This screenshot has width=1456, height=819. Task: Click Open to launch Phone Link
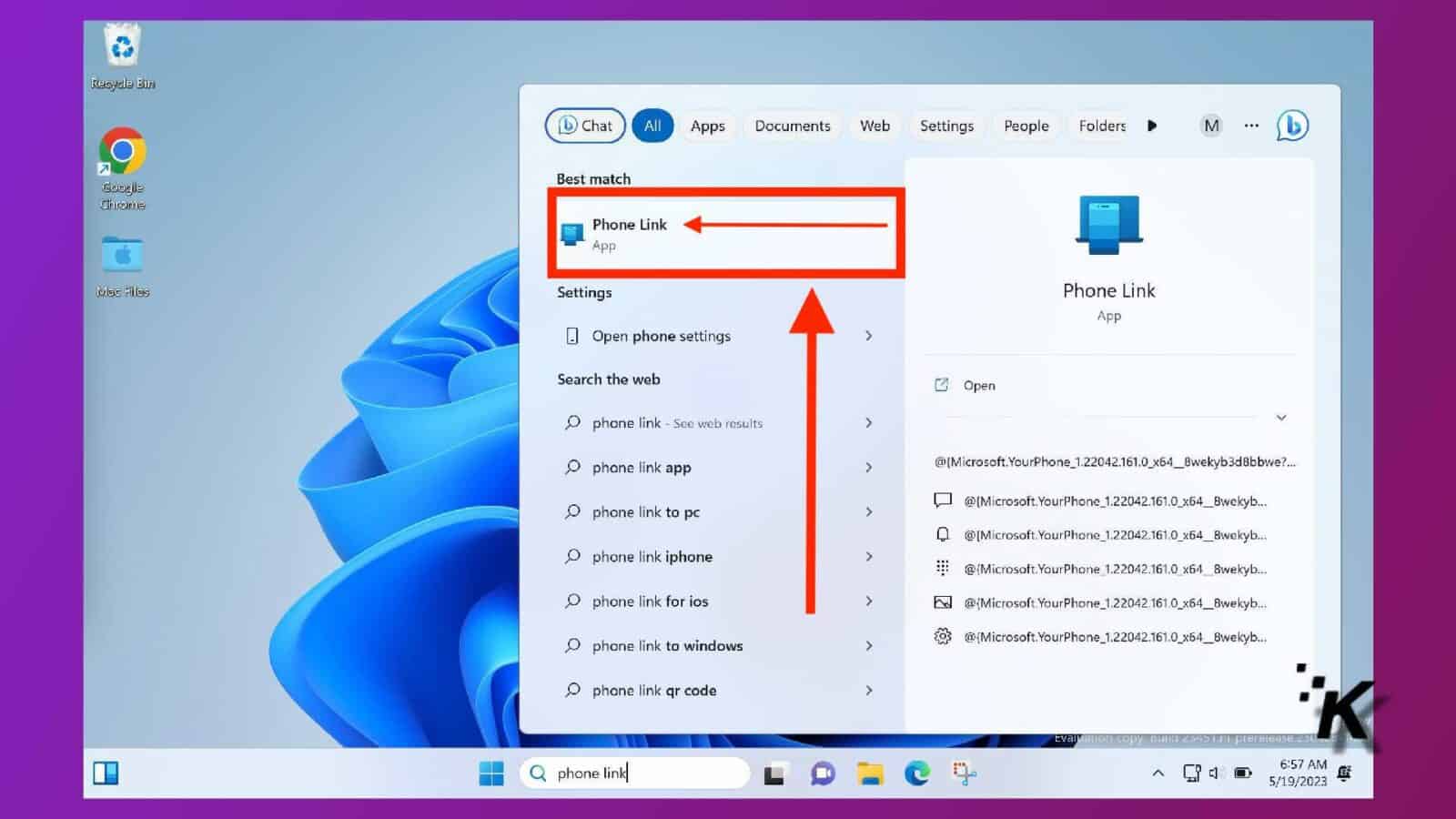click(x=978, y=385)
